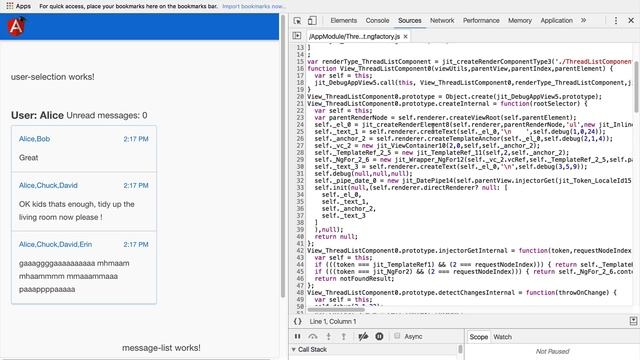
Task: Open the Network tab
Action: [442, 20]
